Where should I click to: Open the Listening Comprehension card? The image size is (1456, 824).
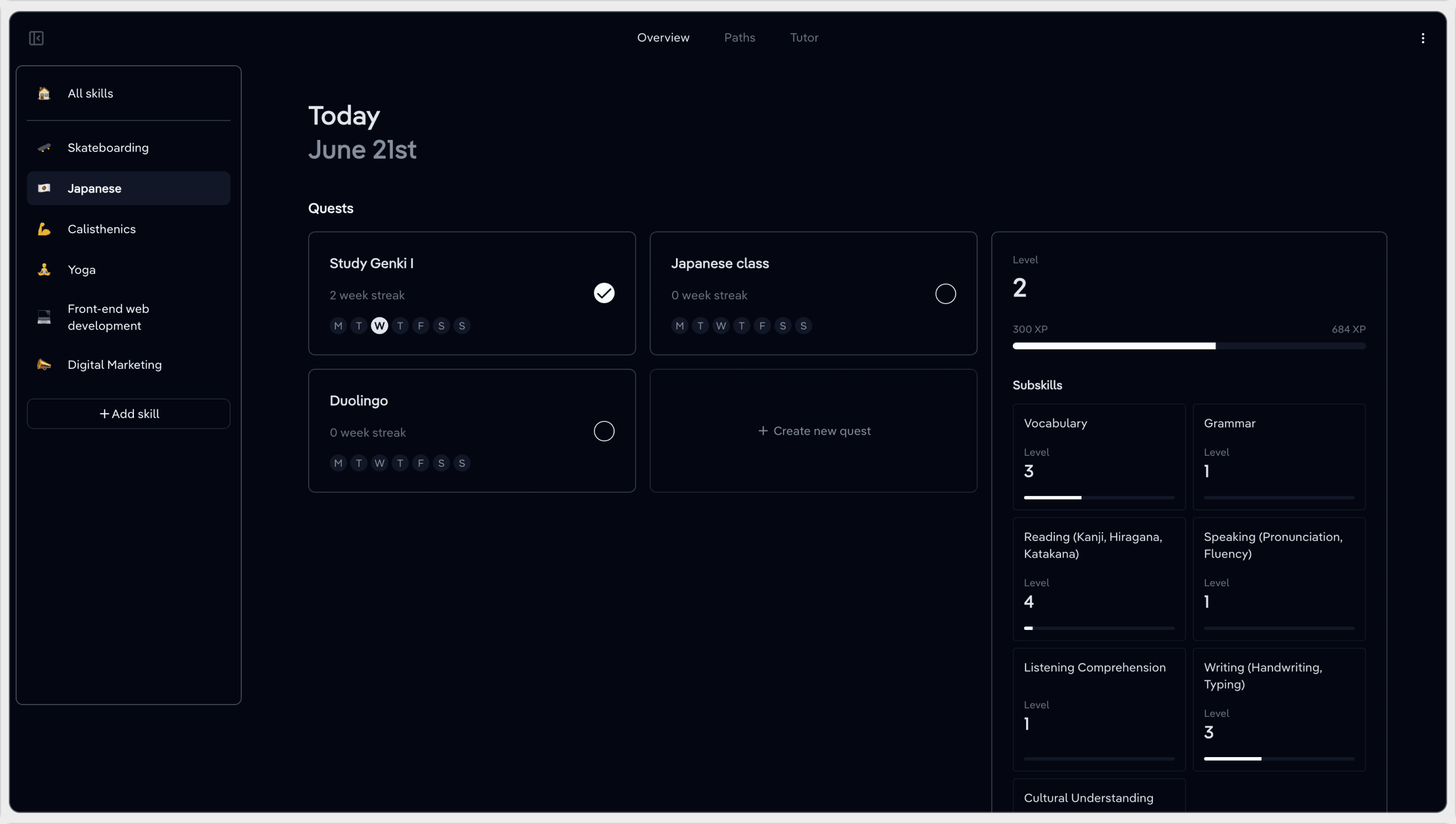[x=1099, y=710]
